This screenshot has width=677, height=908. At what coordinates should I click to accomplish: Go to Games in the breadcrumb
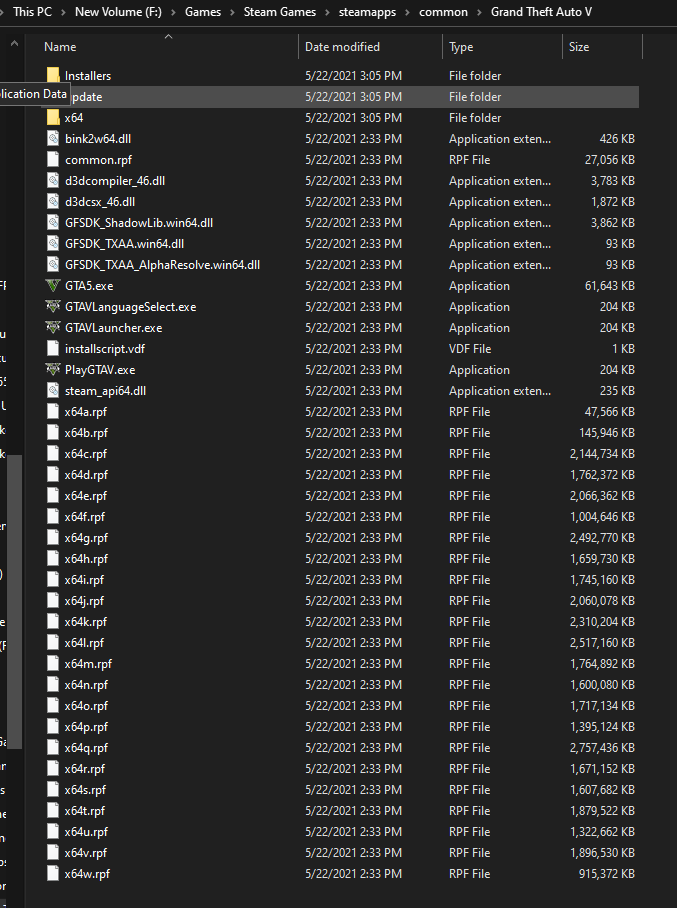pos(203,12)
